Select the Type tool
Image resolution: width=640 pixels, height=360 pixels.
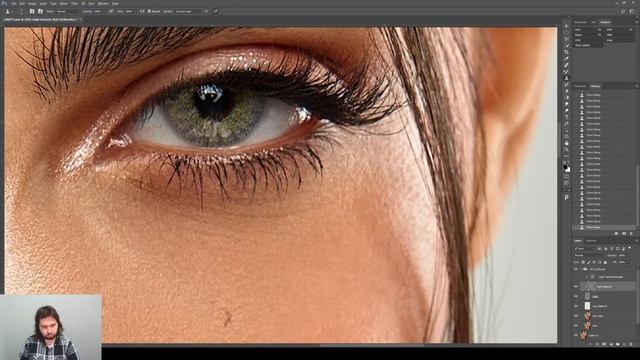point(566,117)
